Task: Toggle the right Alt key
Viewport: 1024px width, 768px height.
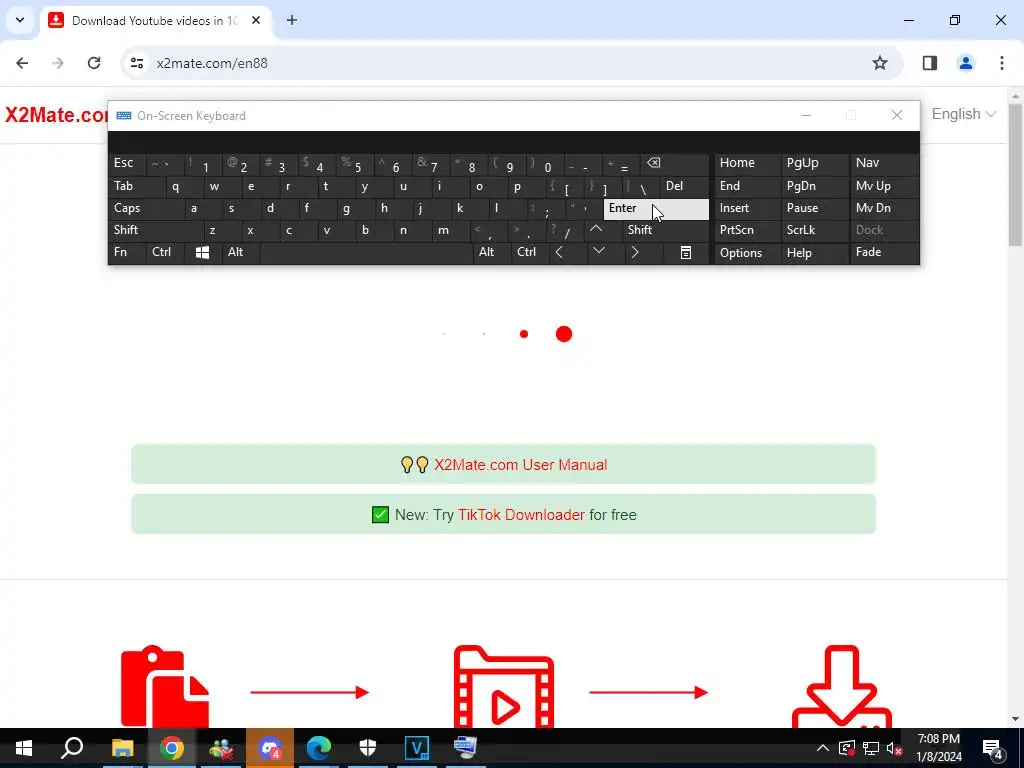Action: (x=491, y=252)
